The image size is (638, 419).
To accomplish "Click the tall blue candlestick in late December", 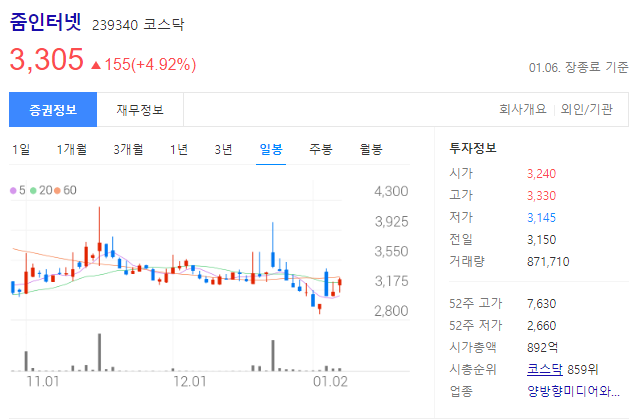I will tap(273, 245).
